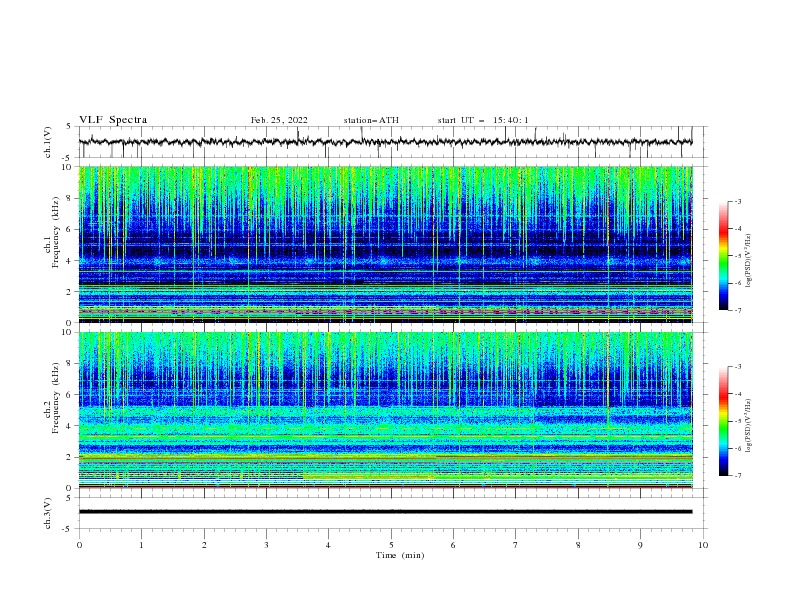Viewport: 792px width, 612px height.
Task: Click time axis tick label "3"
Action: (x=266, y=545)
